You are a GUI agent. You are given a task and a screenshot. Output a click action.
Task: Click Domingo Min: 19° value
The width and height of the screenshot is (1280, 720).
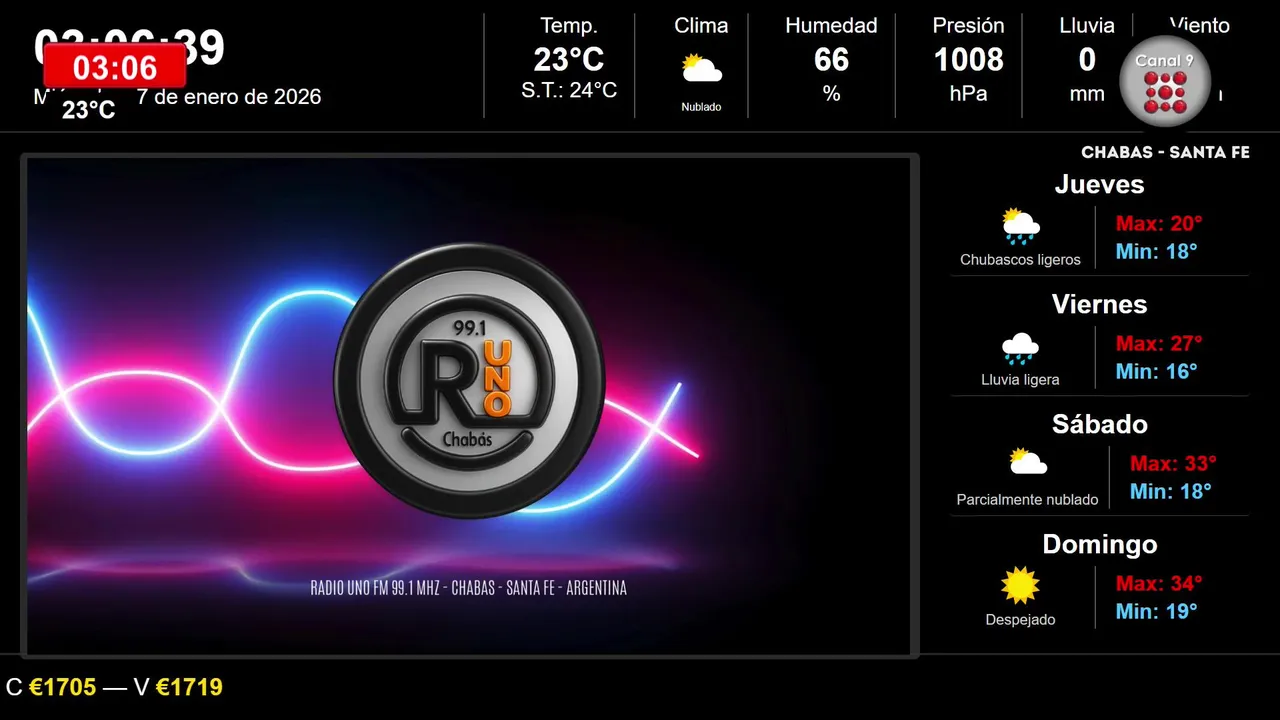pyautogui.click(x=1157, y=612)
